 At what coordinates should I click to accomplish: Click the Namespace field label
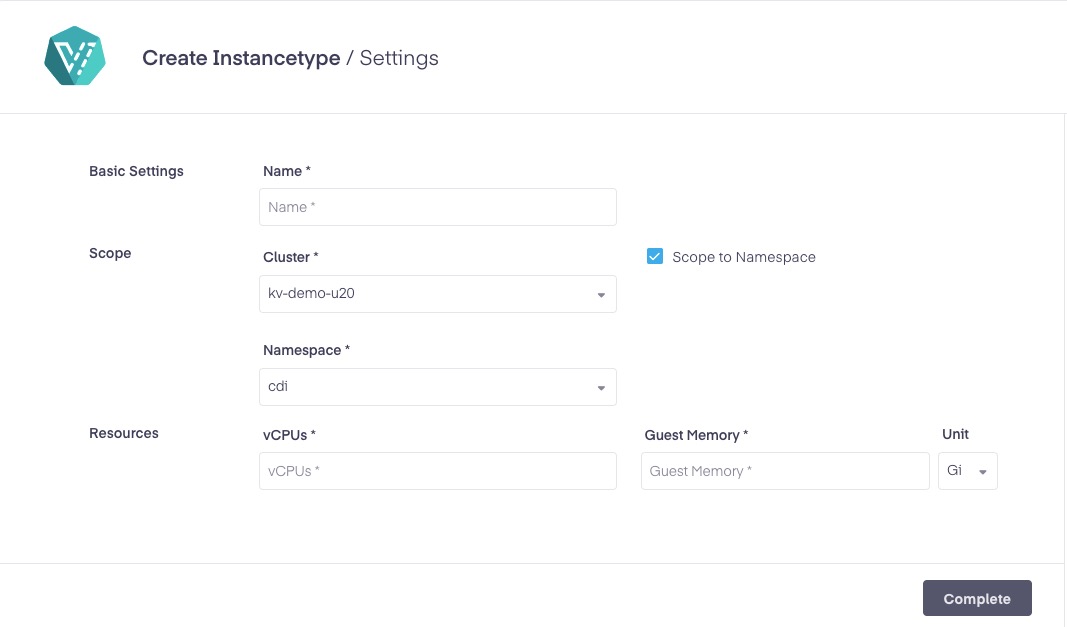[x=306, y=350]
